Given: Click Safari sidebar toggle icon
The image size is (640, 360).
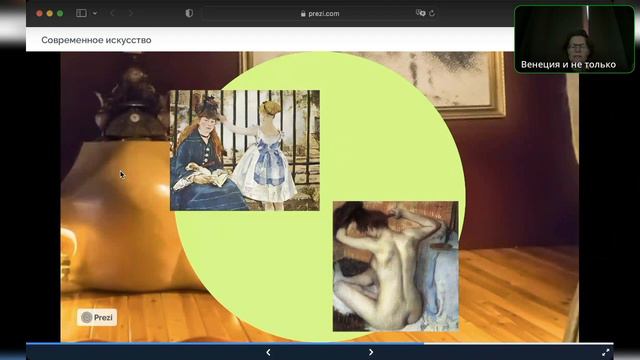Looking at the screenshot, I should click(81, 13).
